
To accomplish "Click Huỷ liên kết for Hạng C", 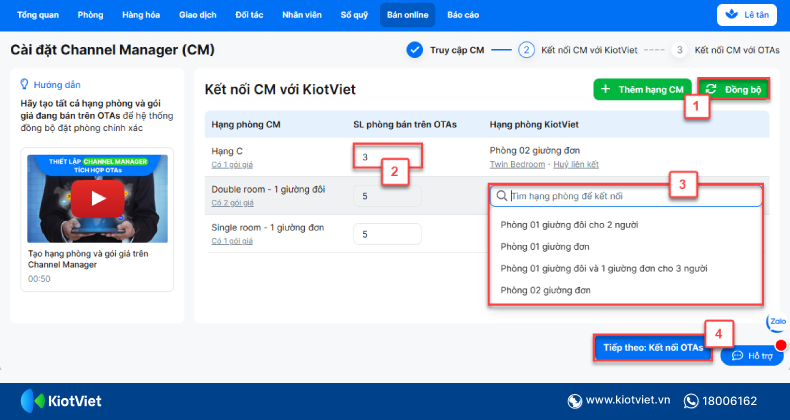I will (576, 164).
